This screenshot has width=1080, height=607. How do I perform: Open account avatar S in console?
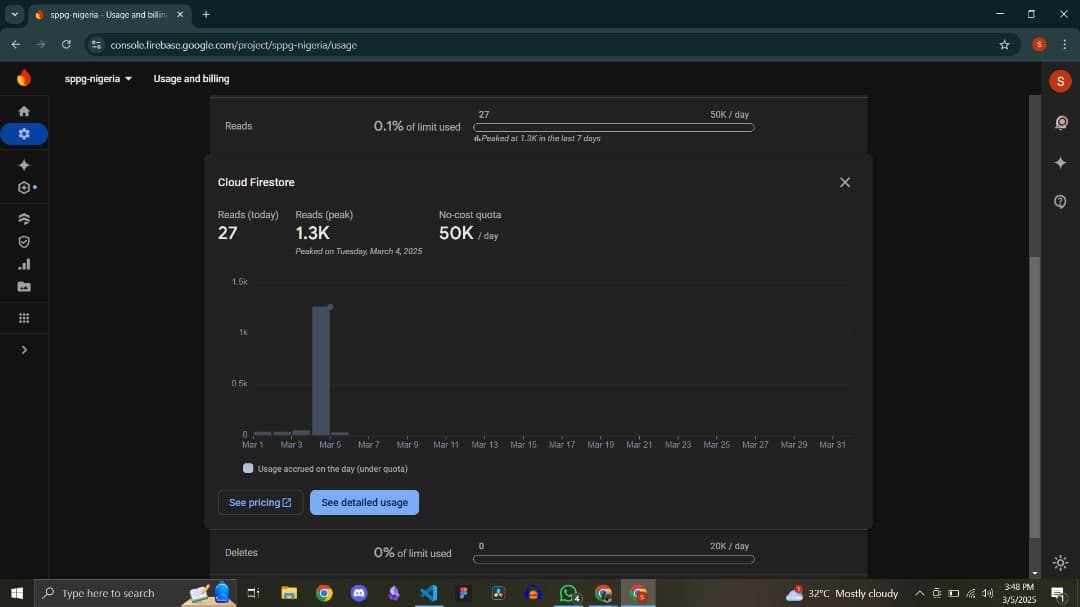click(x=1060, y=81)
